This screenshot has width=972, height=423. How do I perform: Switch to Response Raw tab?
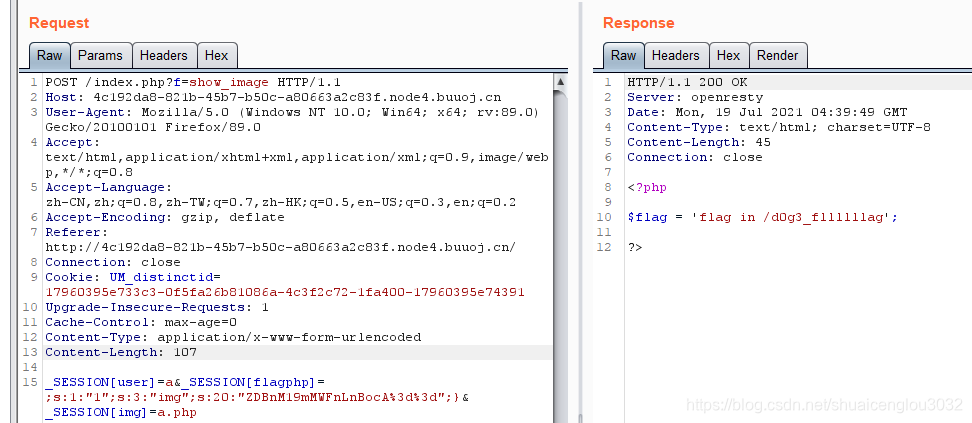pos(623,55)
